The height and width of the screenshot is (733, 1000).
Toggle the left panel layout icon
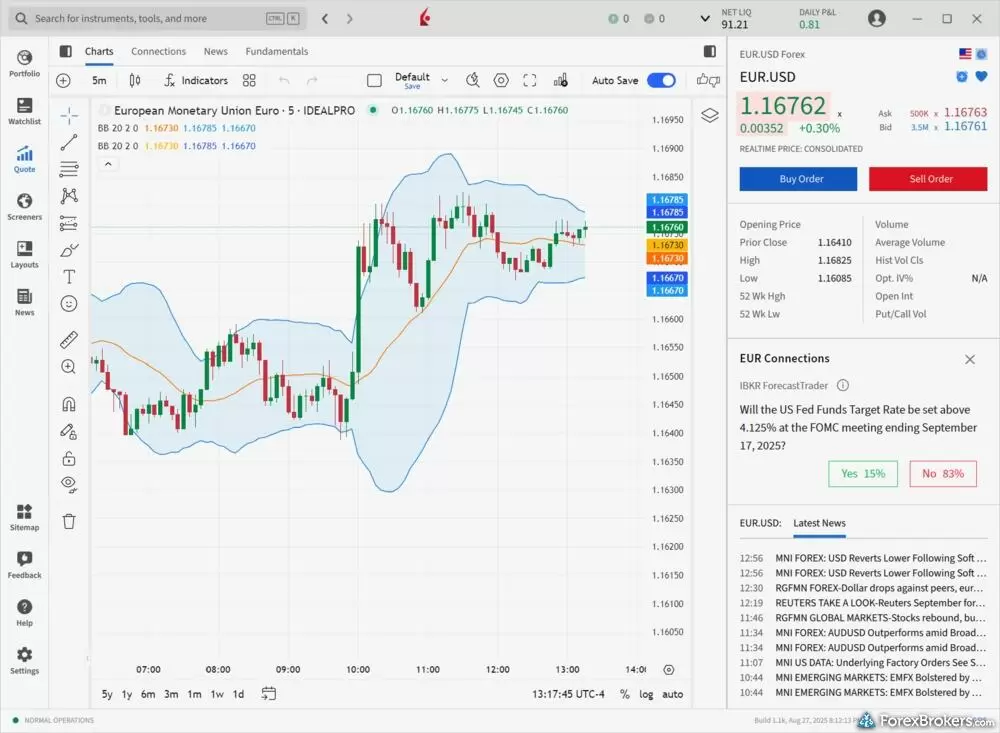(x=66, y=51)
